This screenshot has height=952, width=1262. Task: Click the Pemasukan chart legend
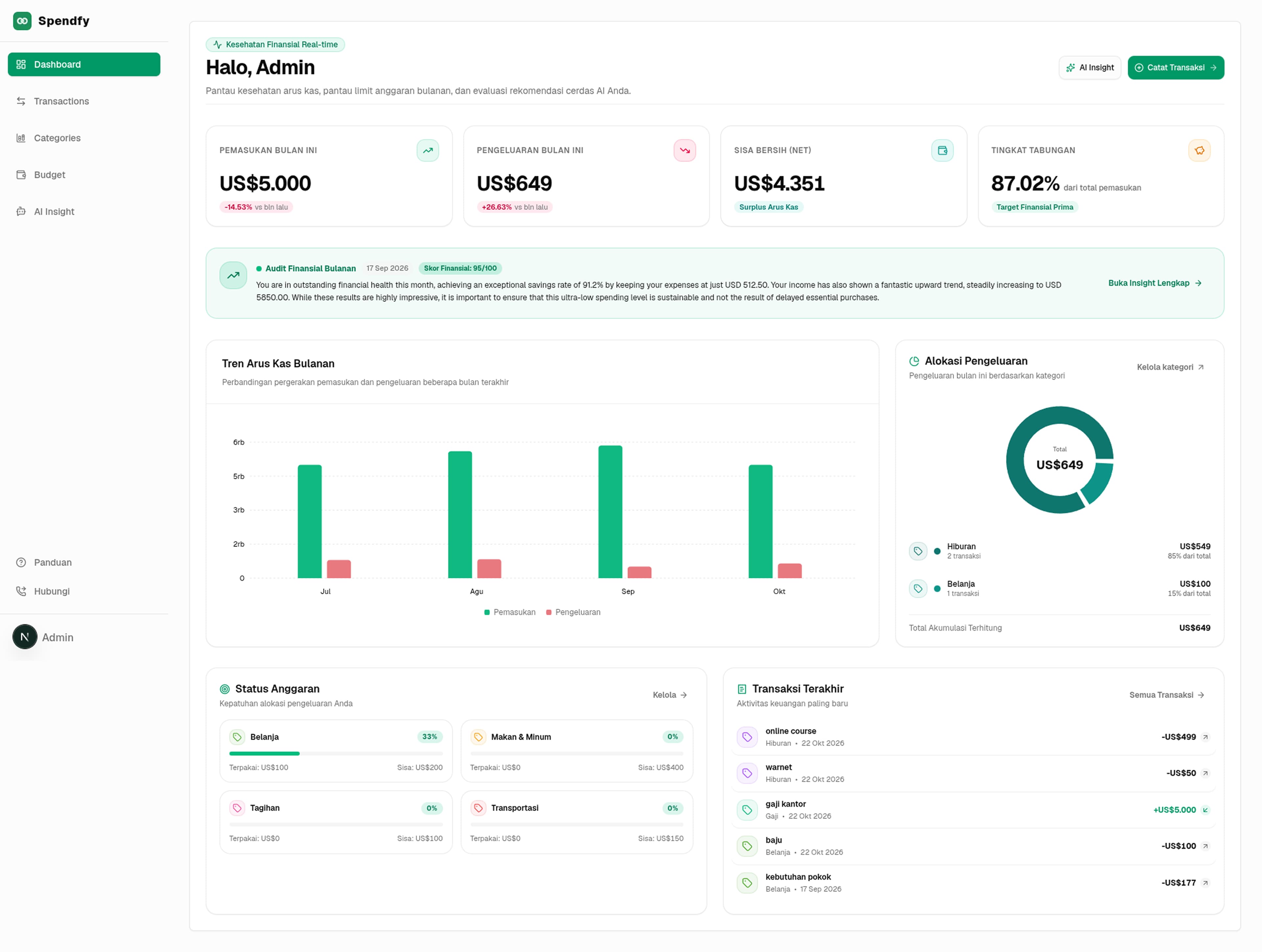point(509,612)
